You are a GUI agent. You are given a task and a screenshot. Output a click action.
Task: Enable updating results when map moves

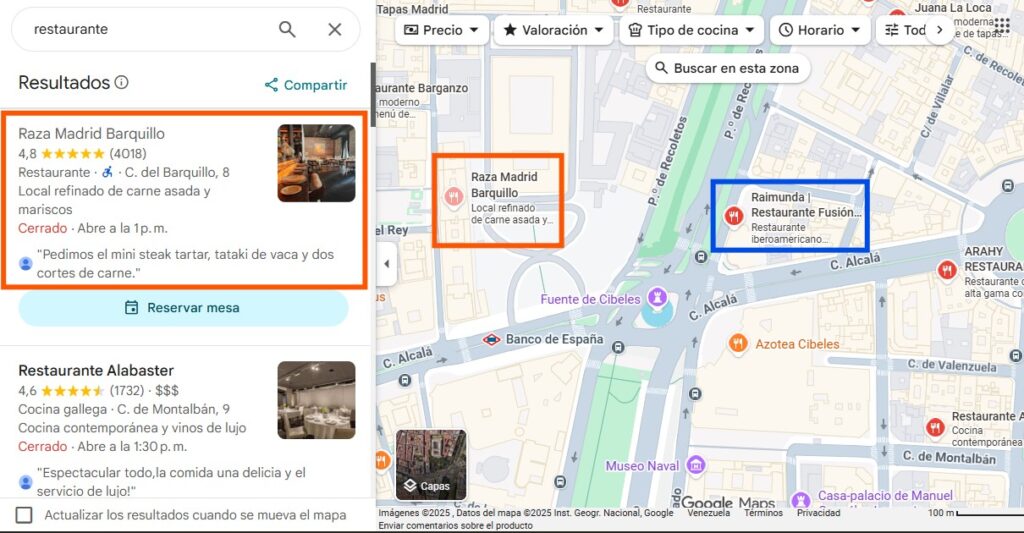25,515
